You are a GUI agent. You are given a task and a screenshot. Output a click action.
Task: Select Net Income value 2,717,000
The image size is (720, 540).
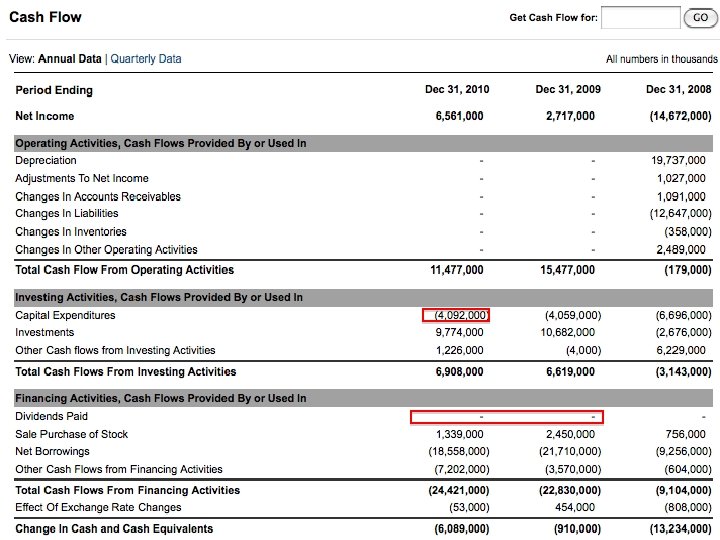[x=570, y=116]
